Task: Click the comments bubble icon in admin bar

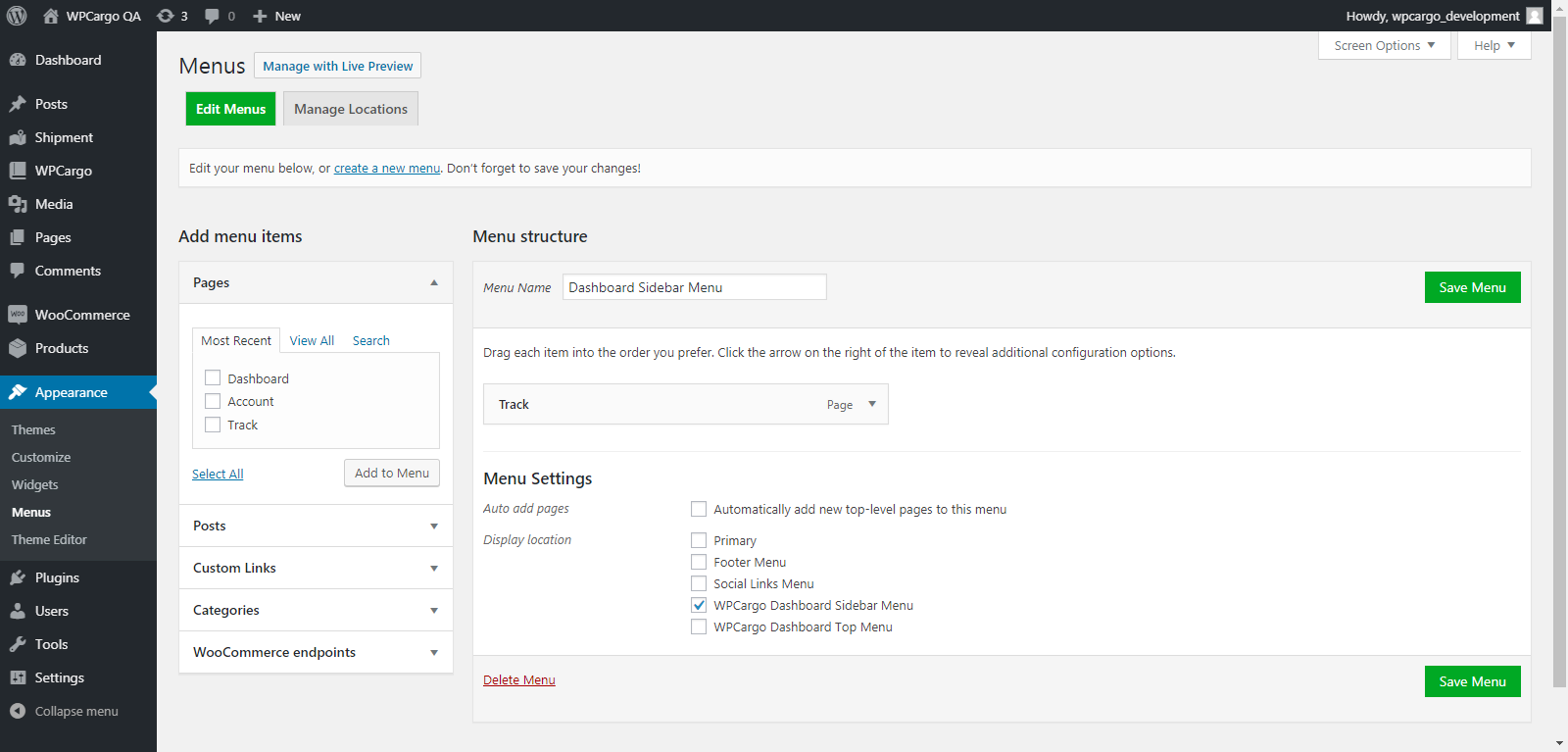Action: [x=212, y=16]
